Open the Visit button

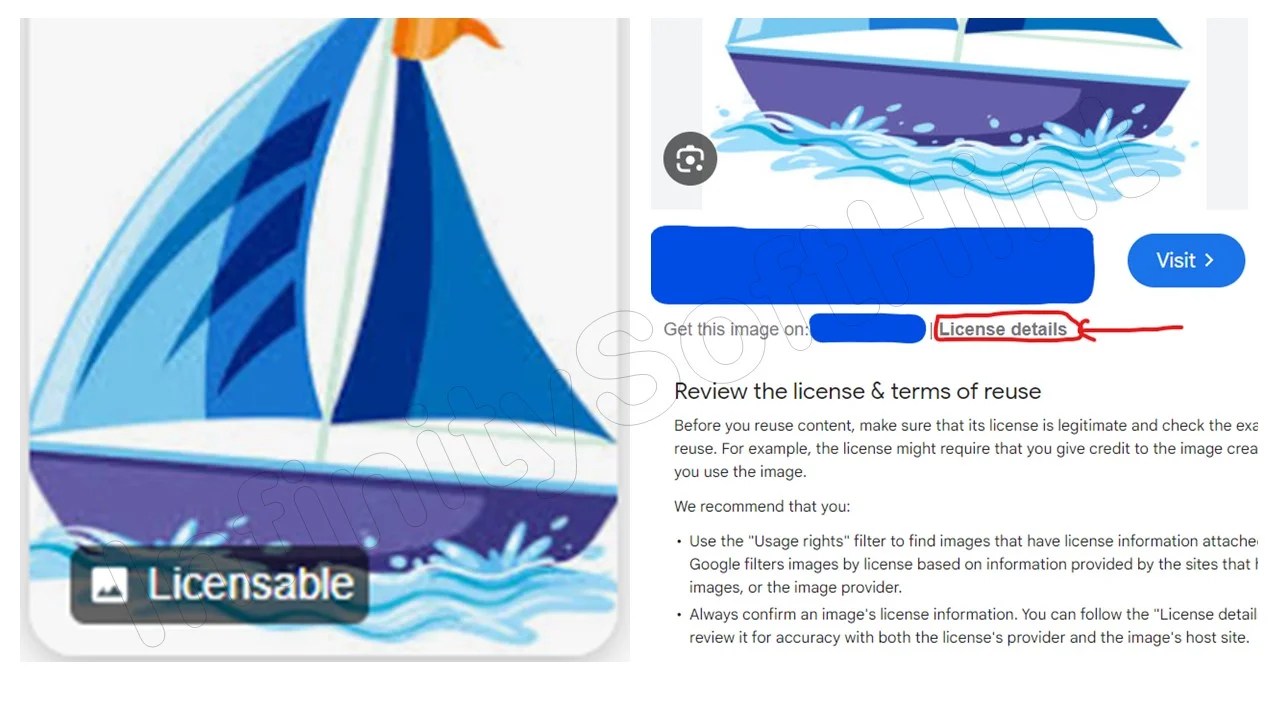click(1186, 261)
